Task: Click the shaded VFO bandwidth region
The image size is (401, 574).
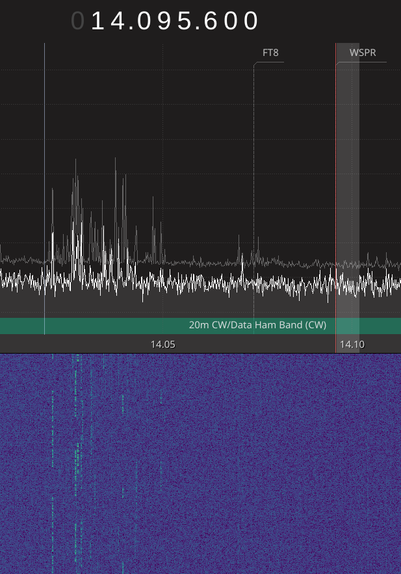Action: (x=348, y=198)
